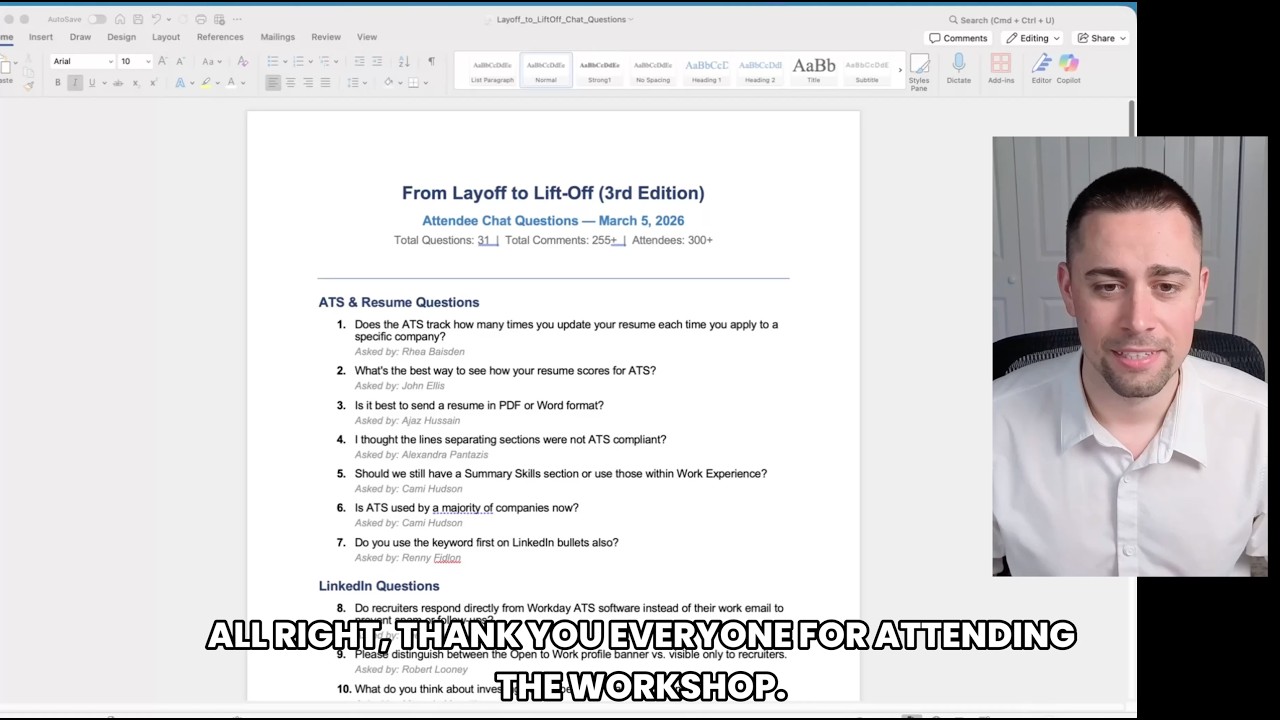Toggle subscript formatting
Viewport: 1280px width, 720px height.
(137, 82)
